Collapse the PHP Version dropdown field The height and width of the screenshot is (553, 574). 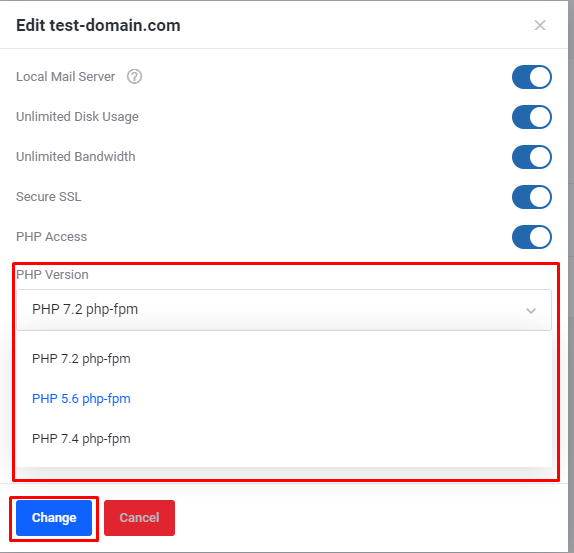tap(284, 310)
